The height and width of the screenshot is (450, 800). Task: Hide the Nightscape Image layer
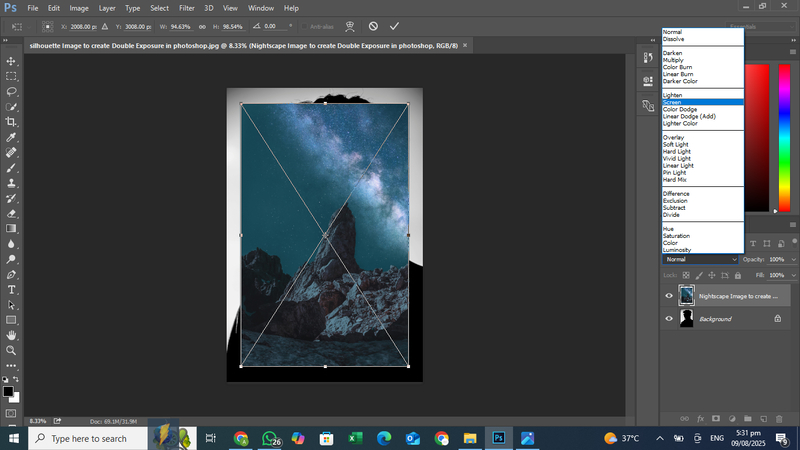pos(669,296)
